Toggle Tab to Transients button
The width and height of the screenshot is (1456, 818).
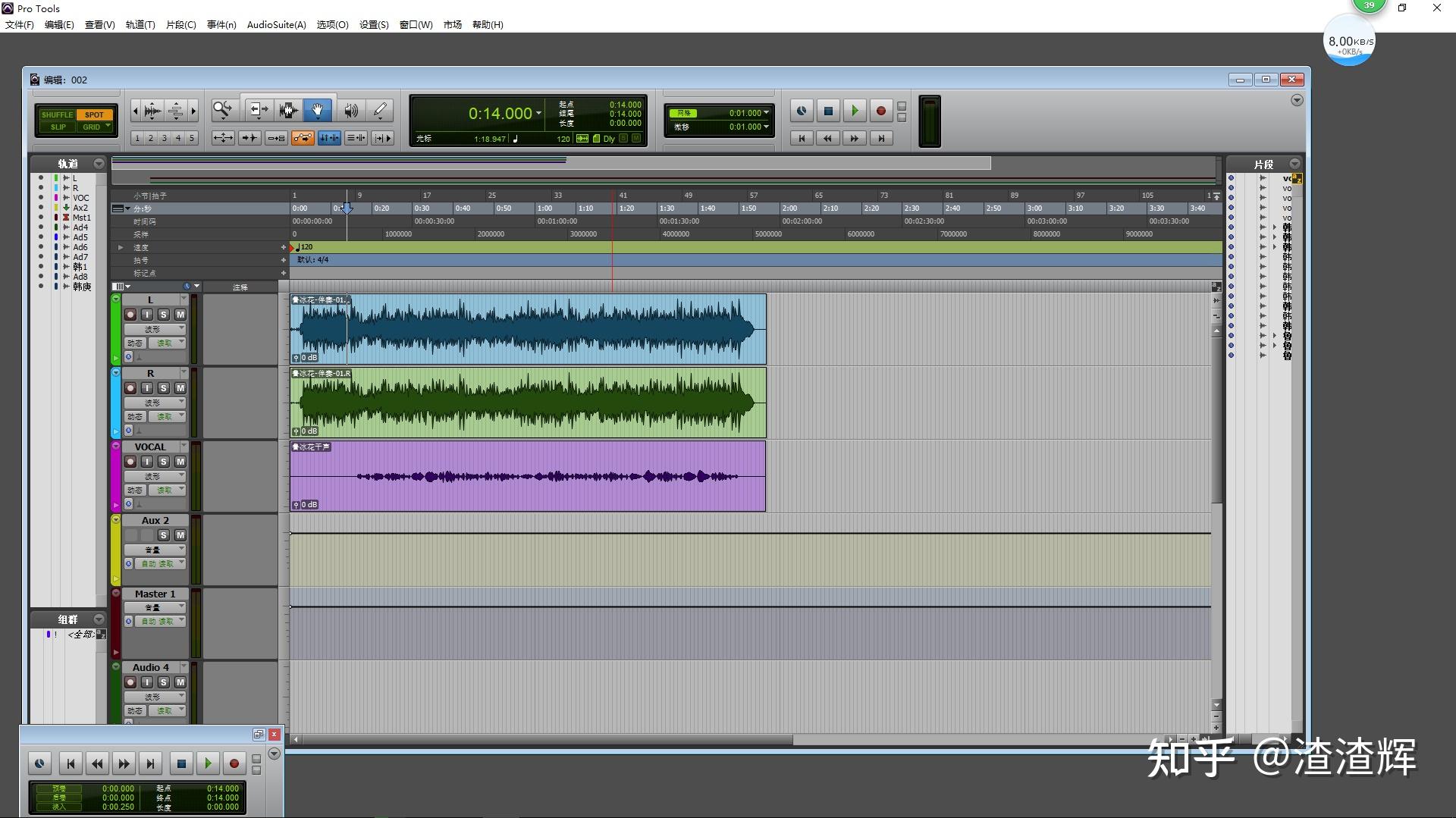[x=249, y=138]
